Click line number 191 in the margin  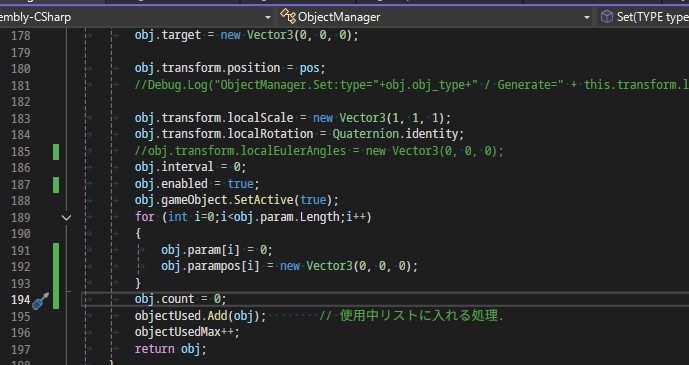pyautogui.click(x=21, y=251)
